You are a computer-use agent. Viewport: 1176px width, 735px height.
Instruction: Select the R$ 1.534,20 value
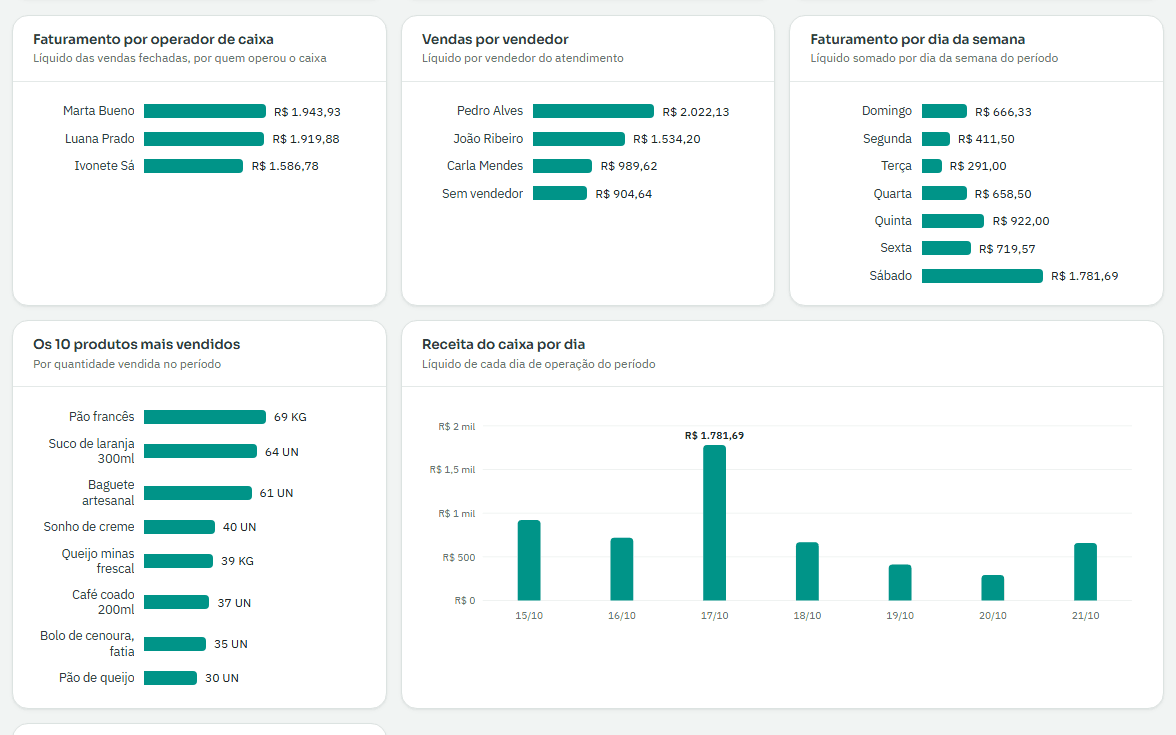[667, 139]
